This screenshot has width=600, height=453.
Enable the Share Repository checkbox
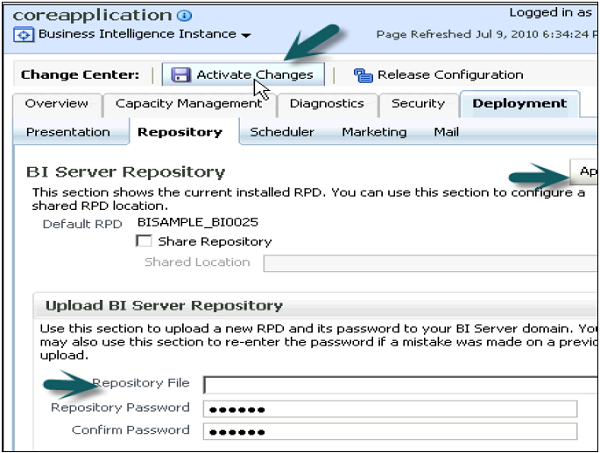tap(142, 242)
